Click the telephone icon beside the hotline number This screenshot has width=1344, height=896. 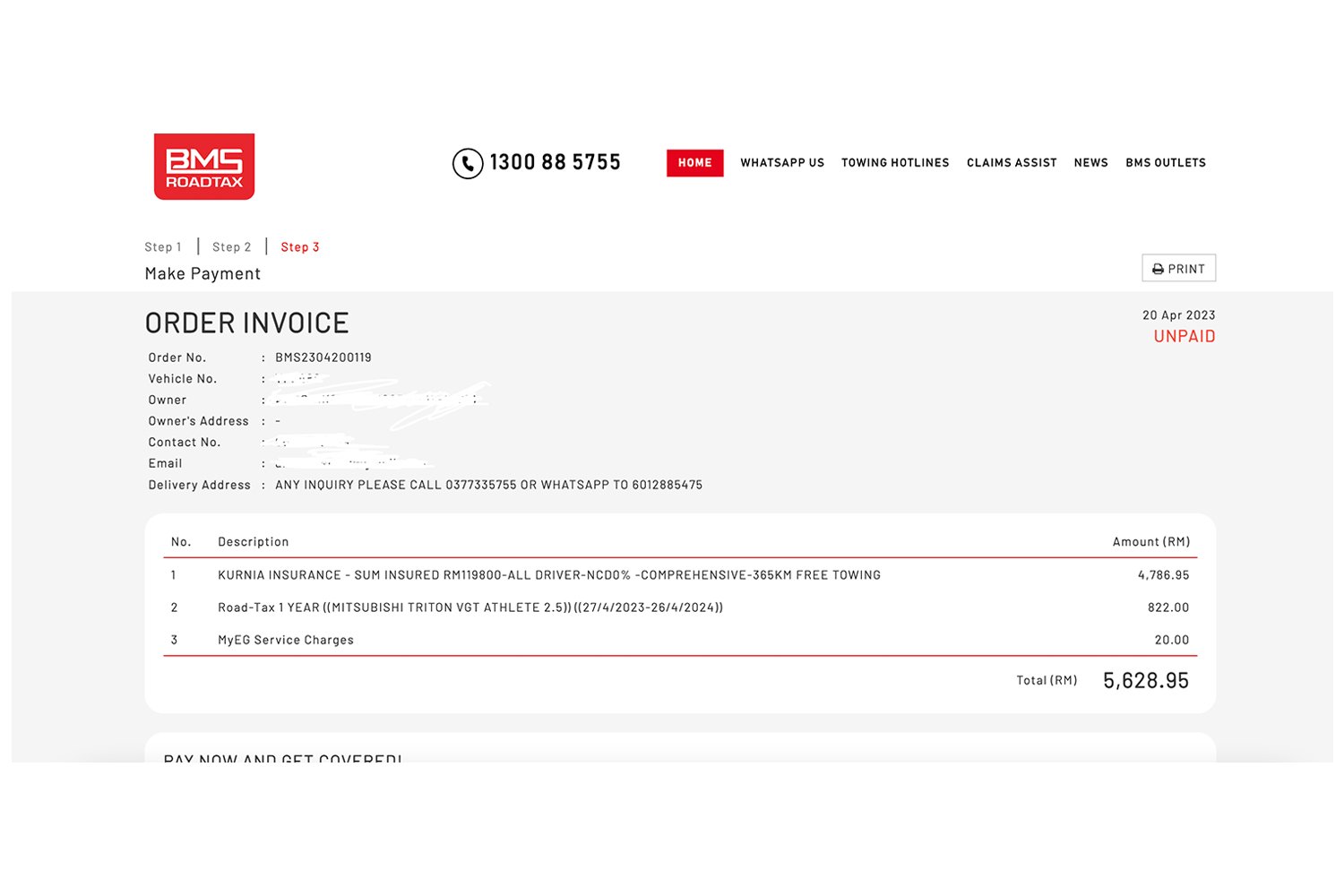467,163
